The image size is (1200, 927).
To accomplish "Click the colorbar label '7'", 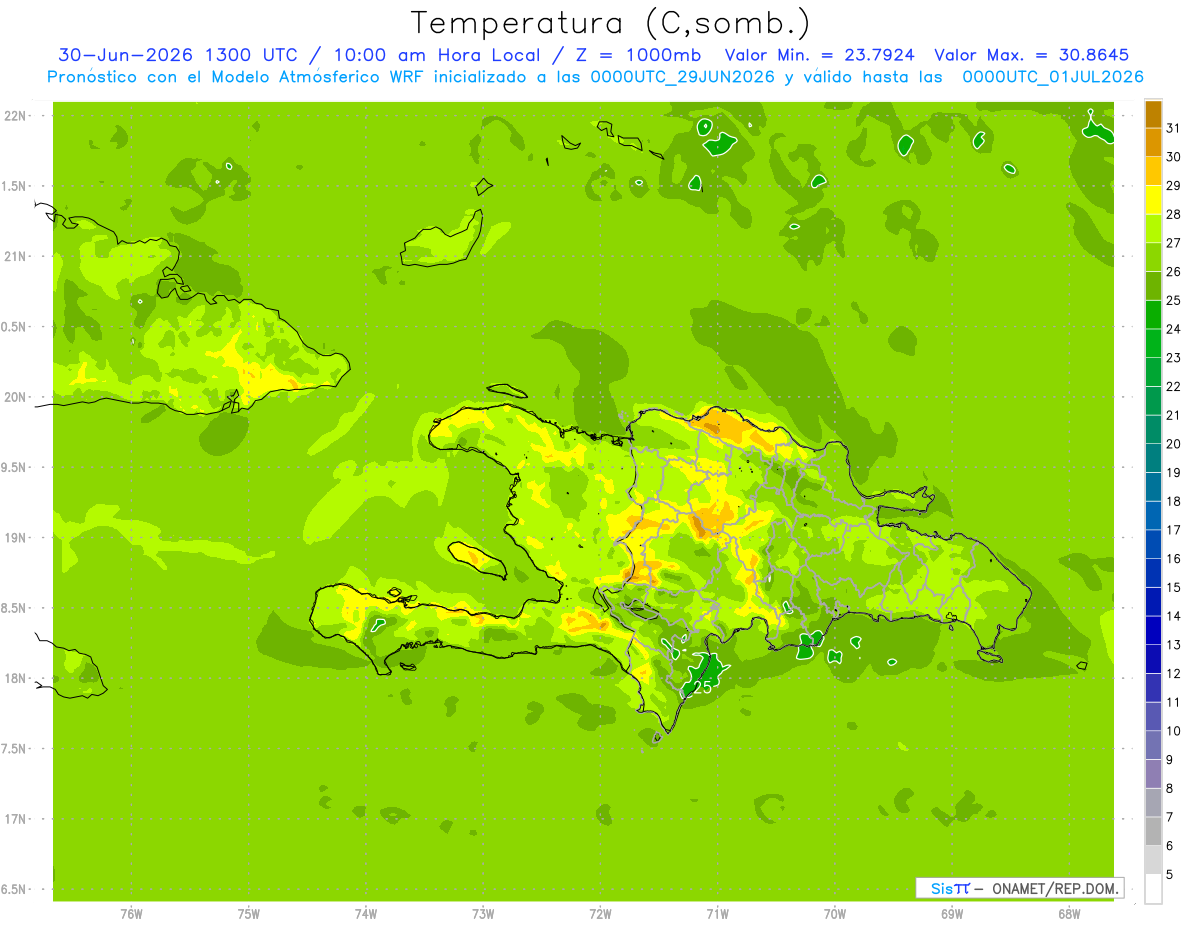I will [1170, 817].
